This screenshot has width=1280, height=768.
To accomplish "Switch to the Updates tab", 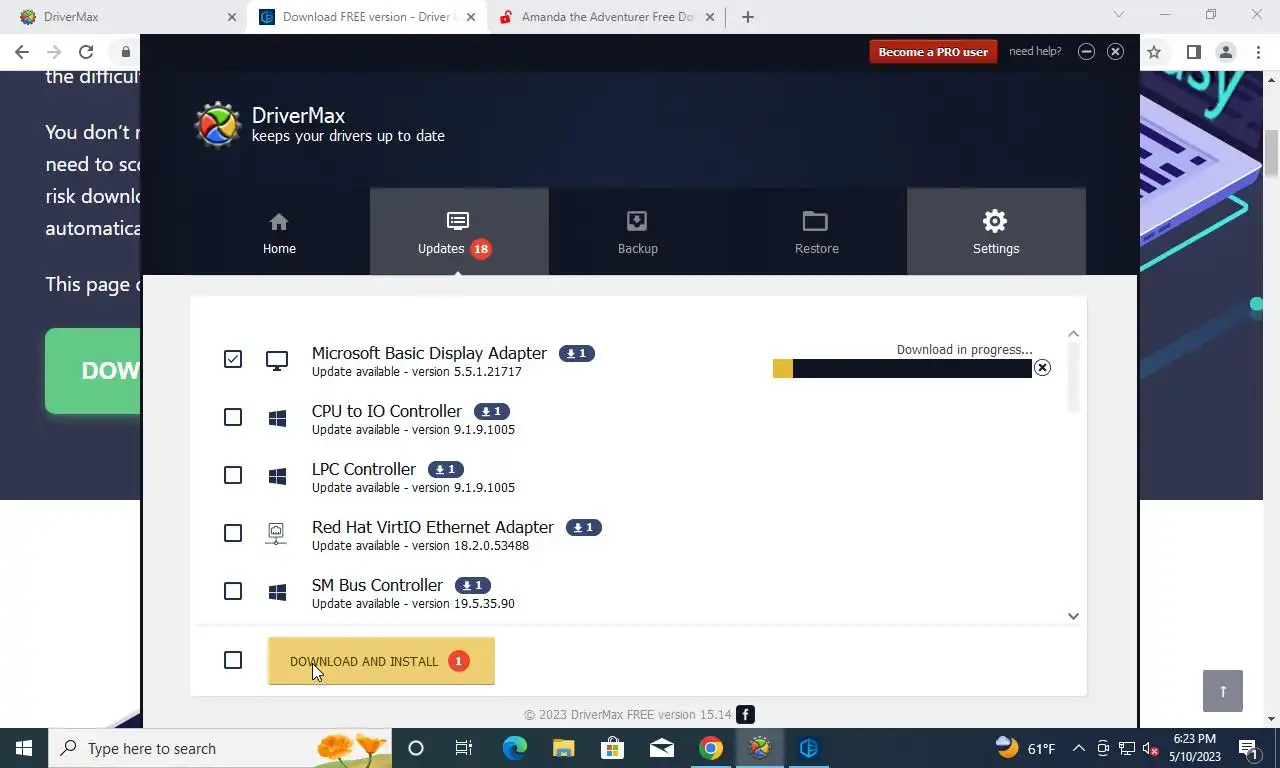I will pyautogui.click(x=458, y=232).
